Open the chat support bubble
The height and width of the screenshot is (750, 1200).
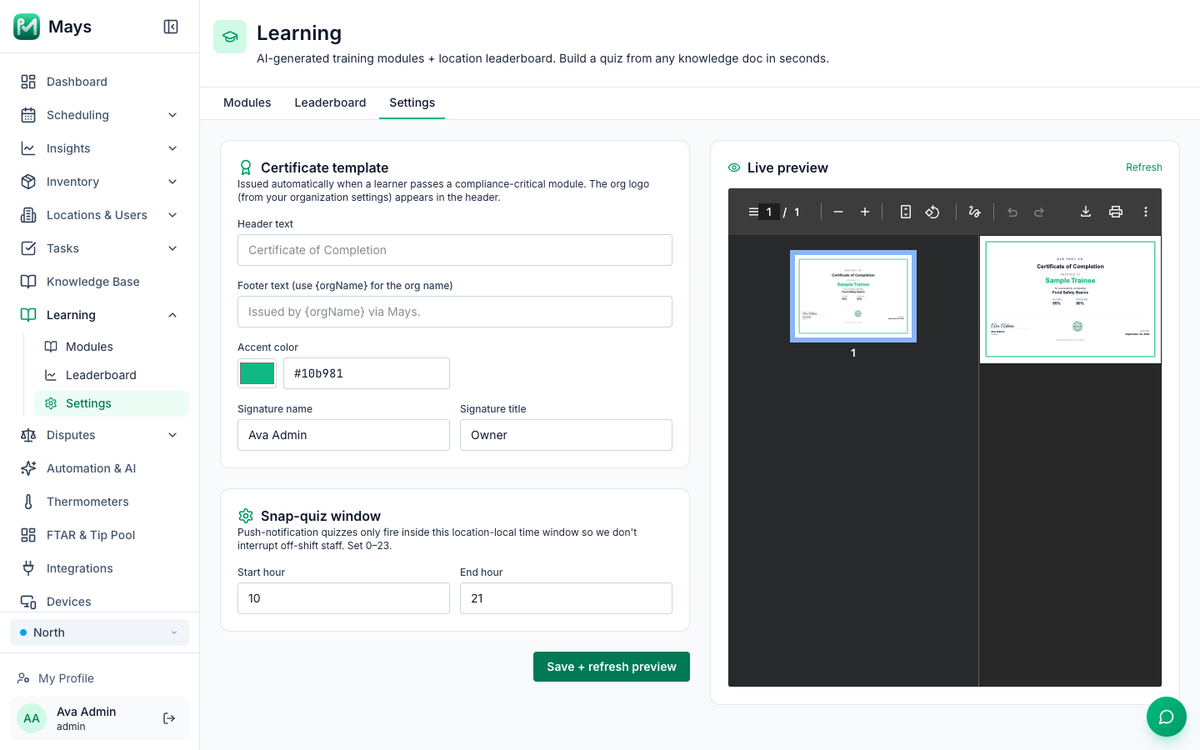pos(1166,717)
